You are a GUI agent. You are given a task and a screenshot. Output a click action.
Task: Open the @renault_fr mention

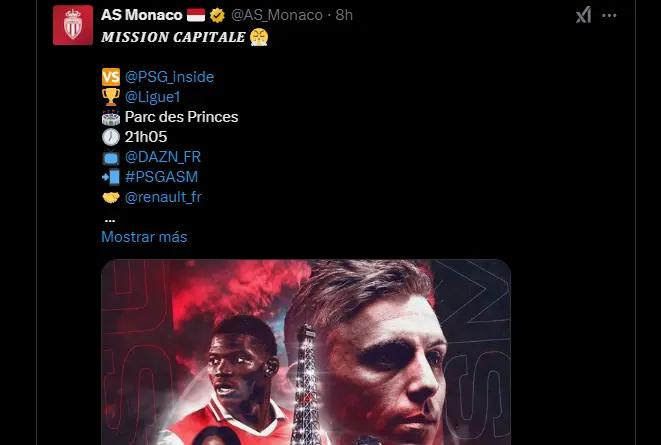[163, 197]
